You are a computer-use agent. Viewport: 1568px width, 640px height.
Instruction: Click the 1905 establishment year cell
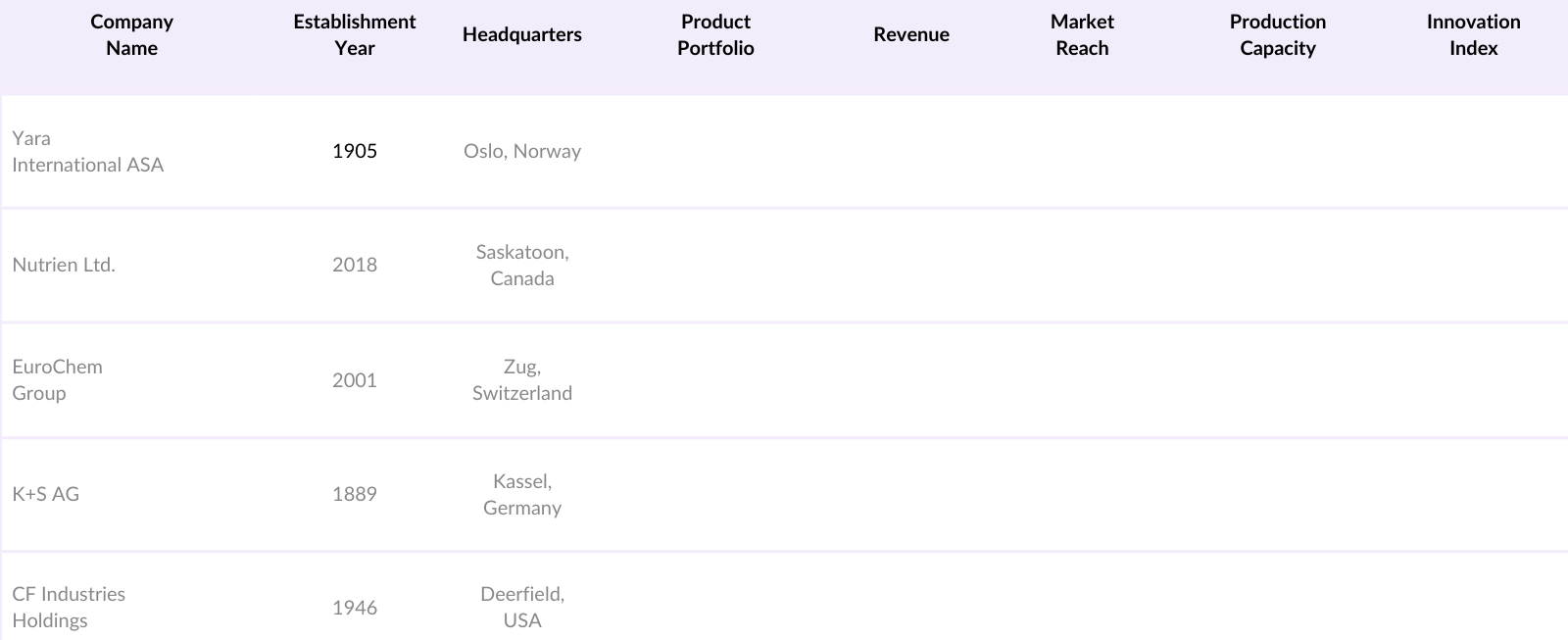coord(354,151)
